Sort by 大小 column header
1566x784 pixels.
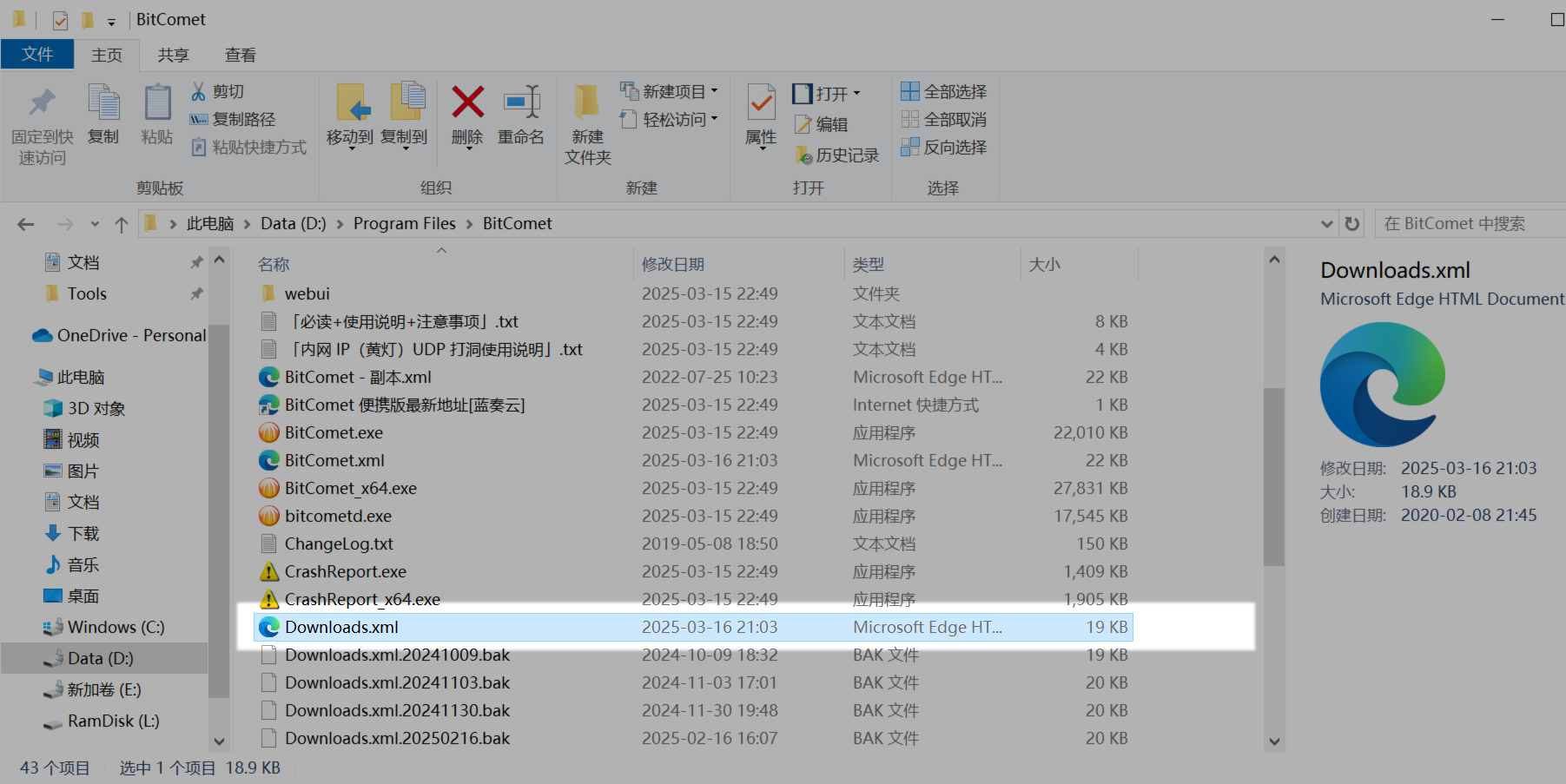tap(1045, 264)
